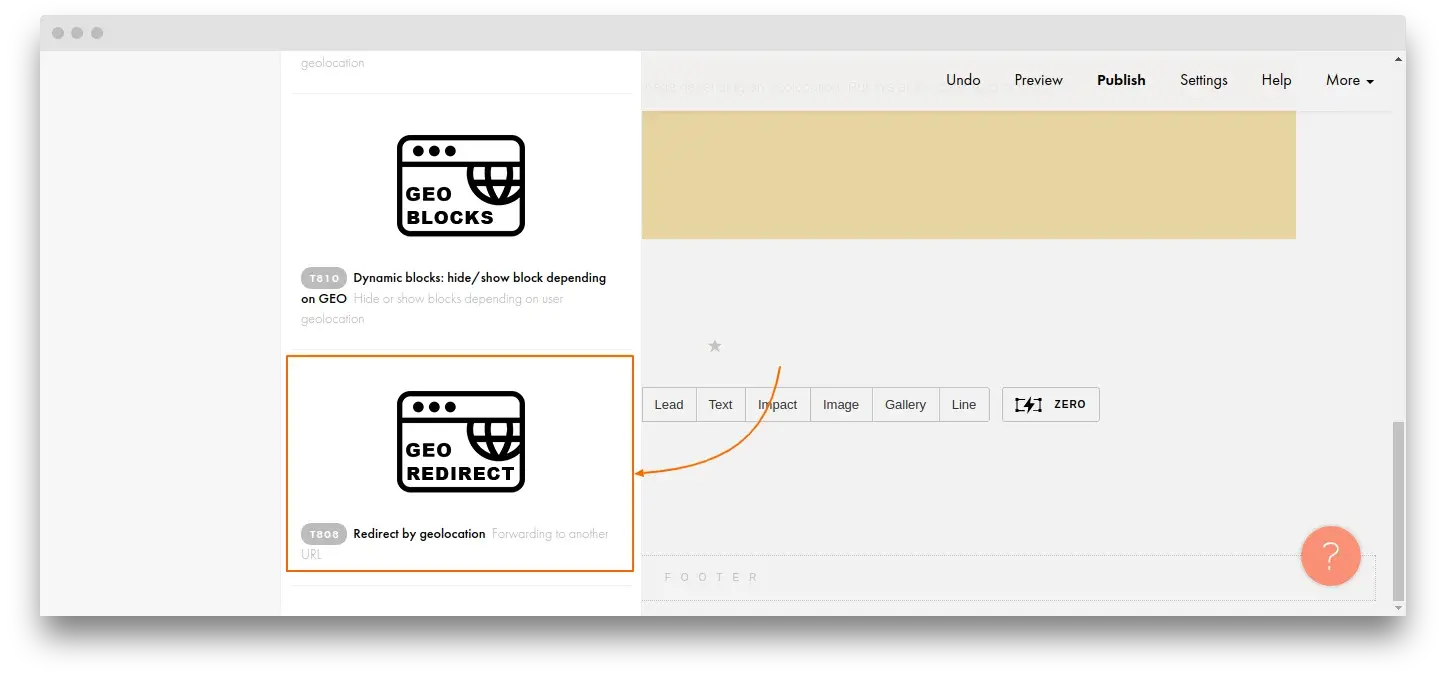The height and width of the screenshot is (686, 1446).
Task: Open the Preview page option
Action: pyautogui.click(x=1038, y=80)
